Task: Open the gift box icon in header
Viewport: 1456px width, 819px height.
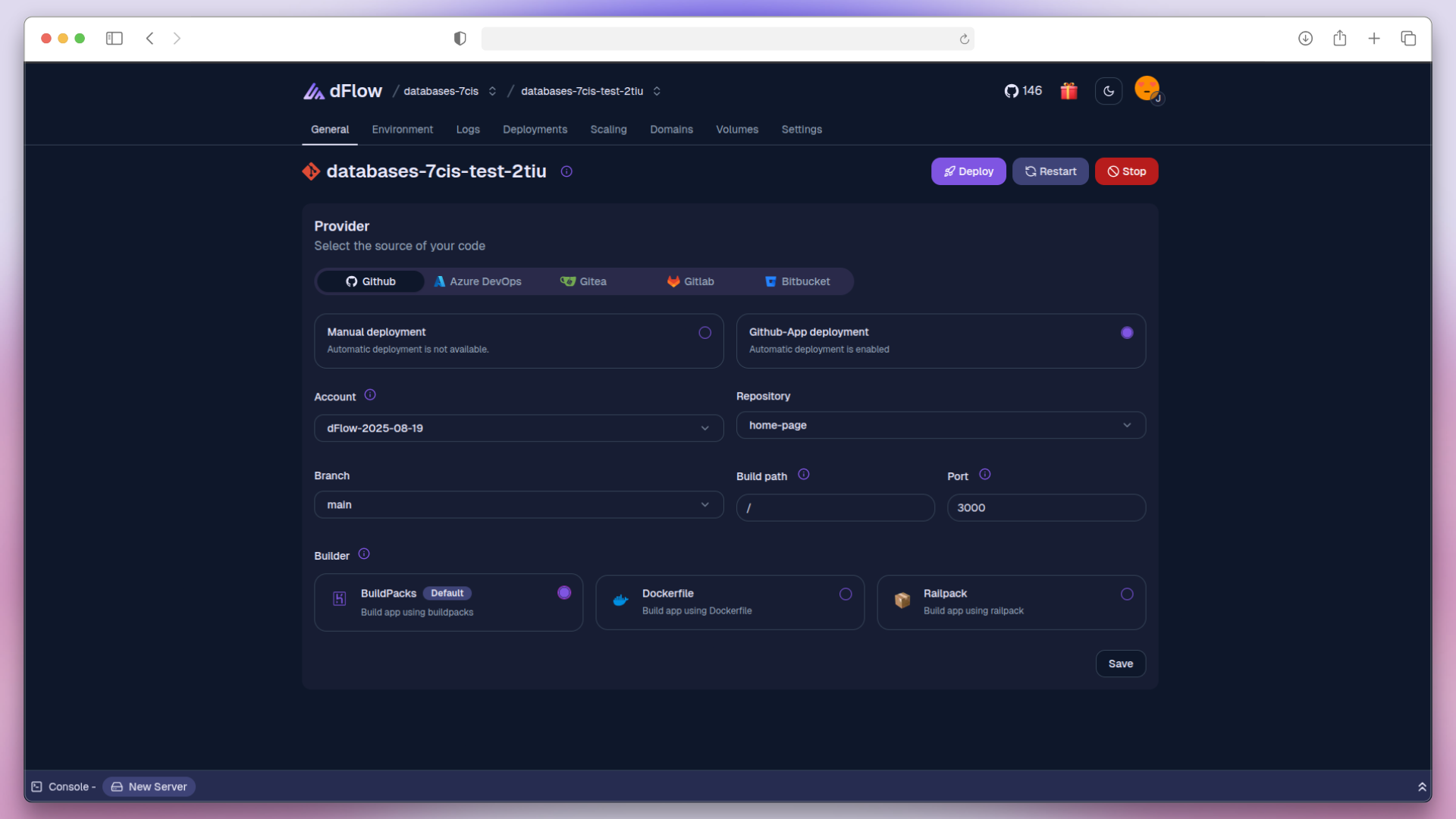Action: (1068, 91)
